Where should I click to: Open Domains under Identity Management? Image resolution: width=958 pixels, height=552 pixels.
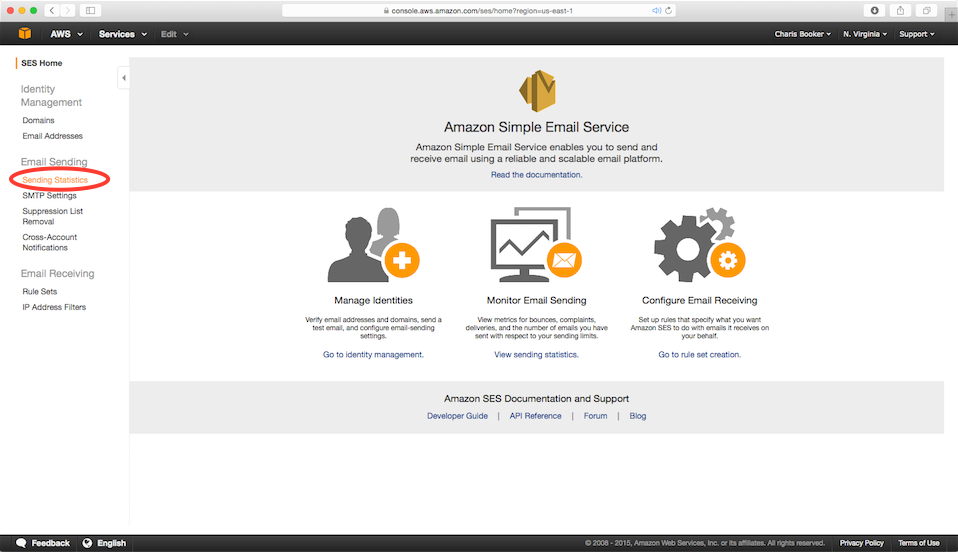click(x=38, y=120)
